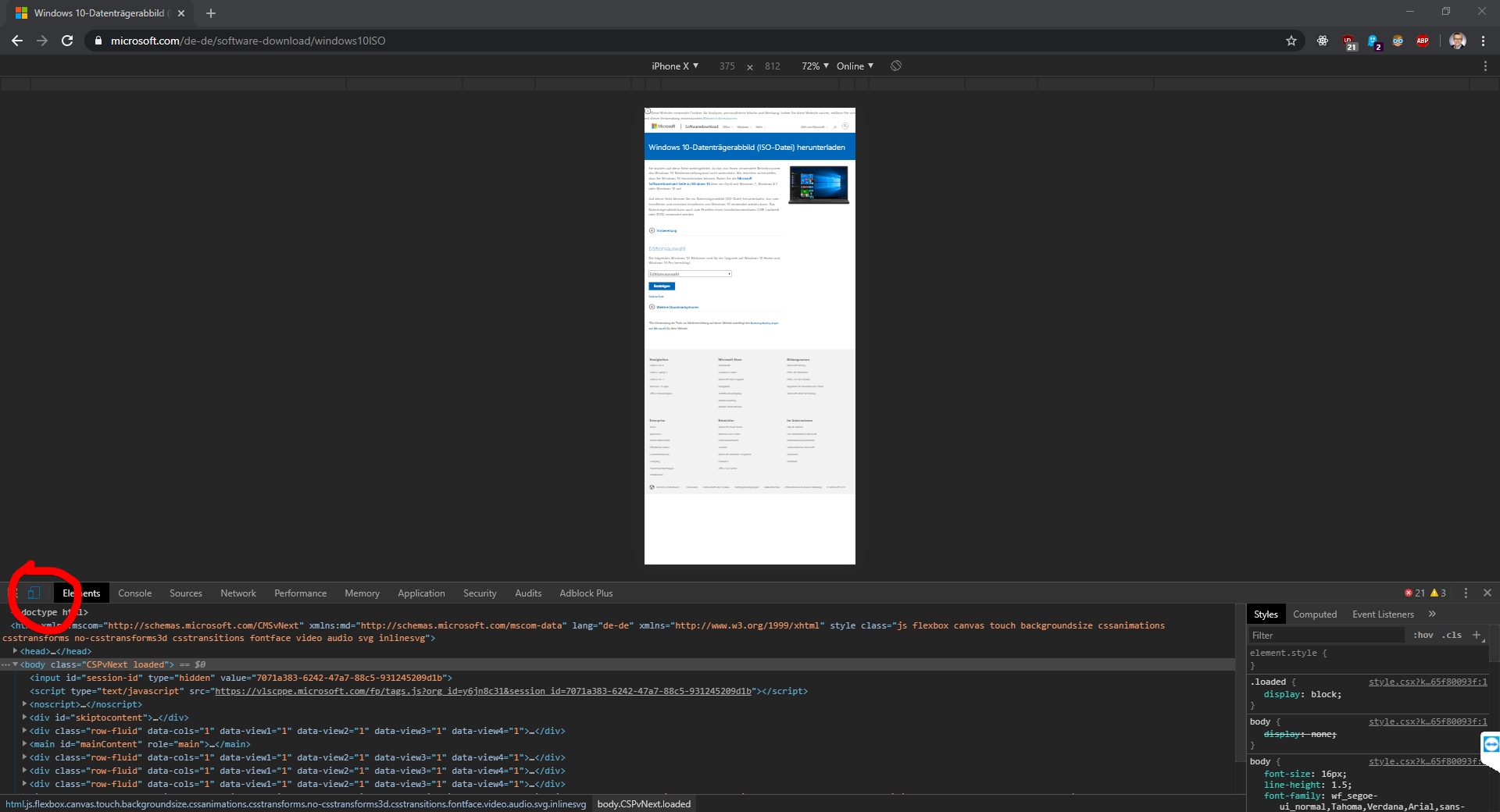1500x812 pixels.
Task: Open the Adblock Plus extension
Action: tap(1423, 41)
